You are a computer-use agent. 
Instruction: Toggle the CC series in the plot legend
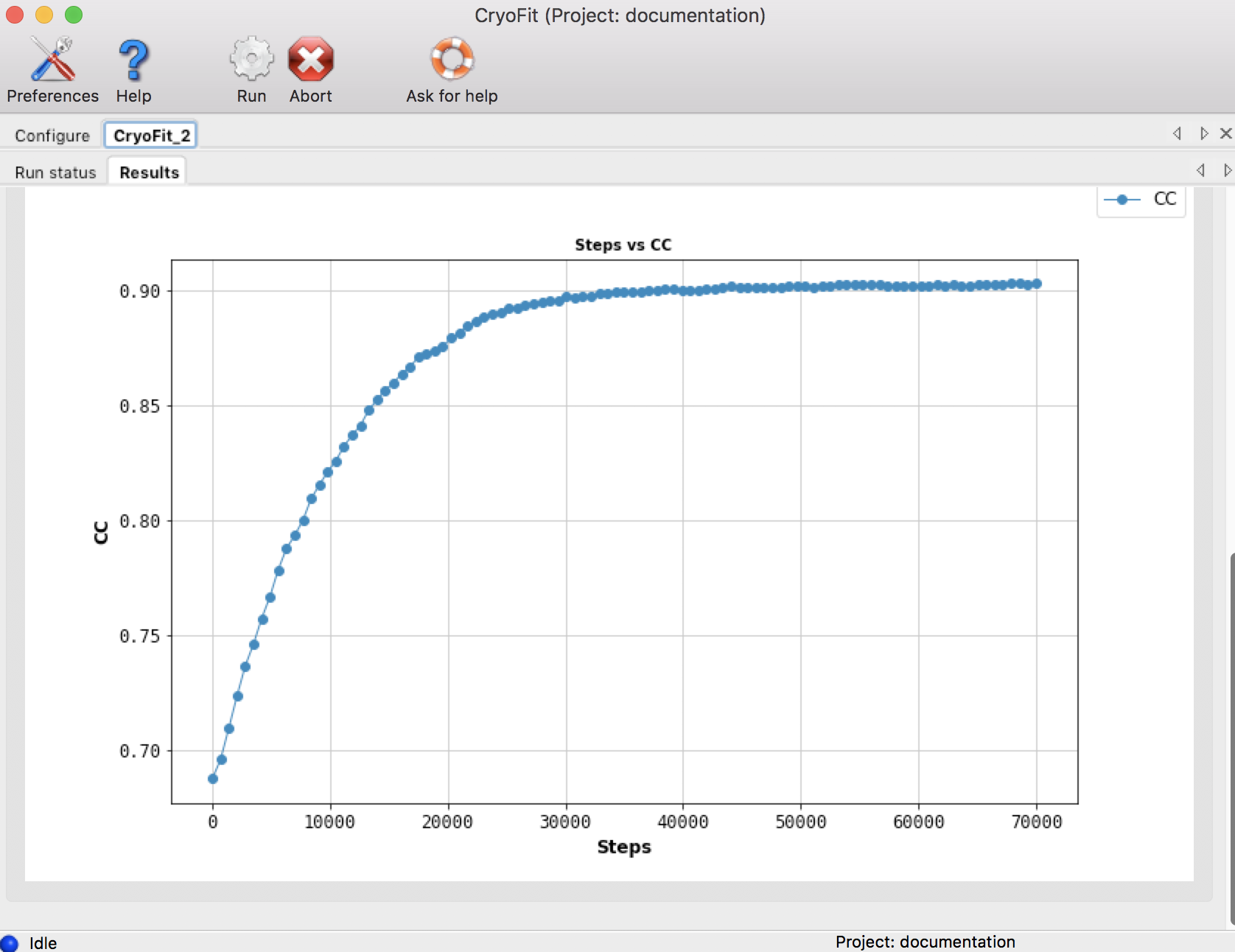click(1141, 199)
